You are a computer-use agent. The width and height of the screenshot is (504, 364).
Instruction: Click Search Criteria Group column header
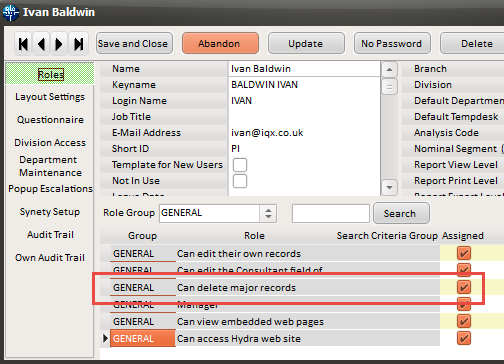pos(387,236)
